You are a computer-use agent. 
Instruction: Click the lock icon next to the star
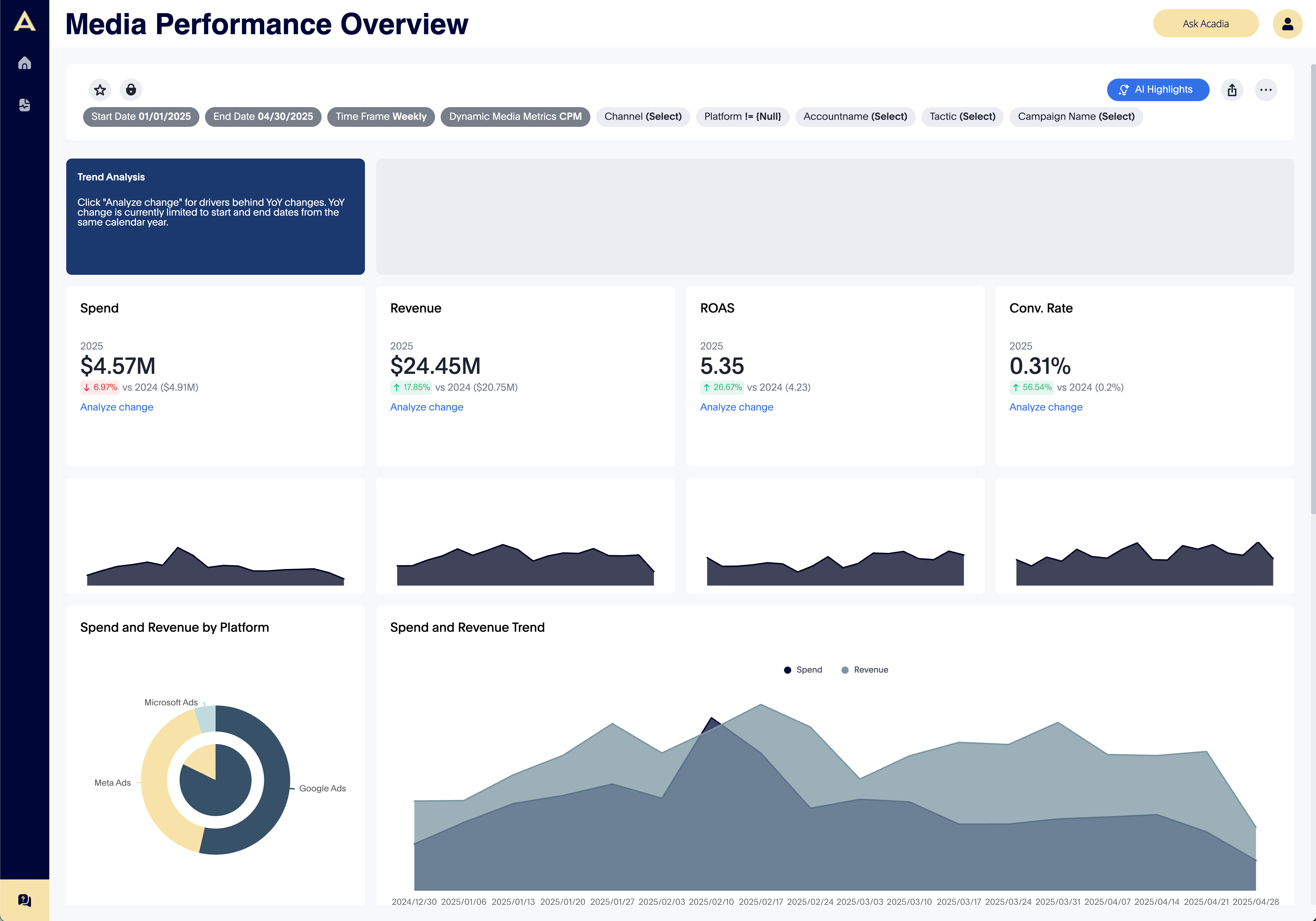132,89
